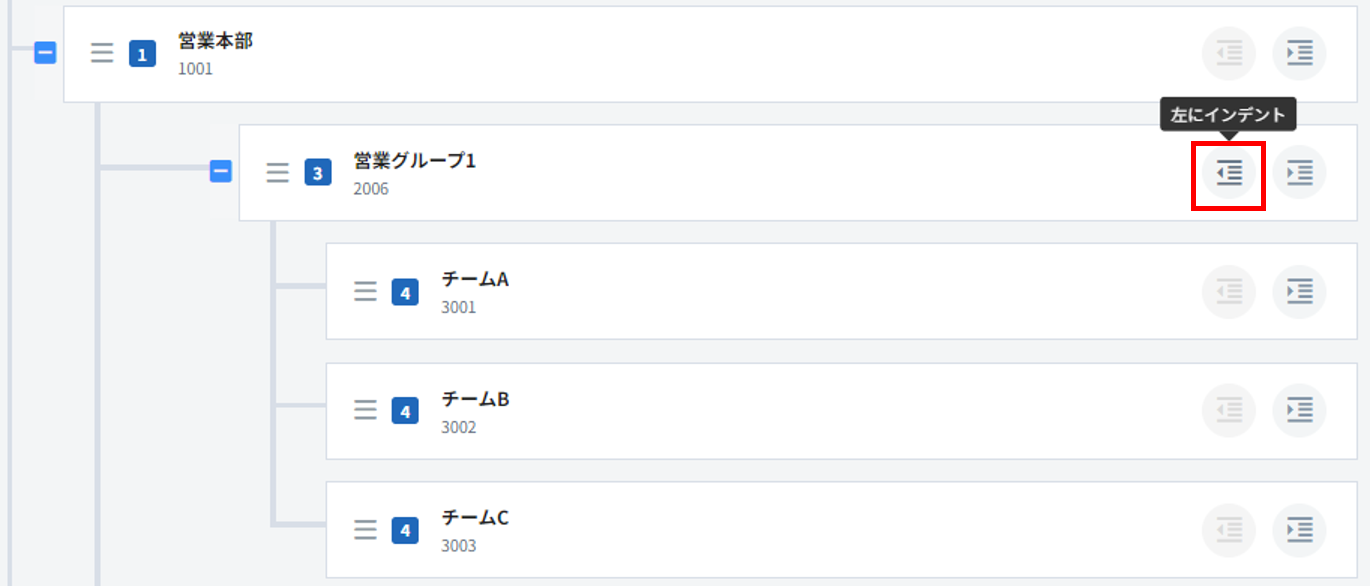Select the チームA department name

coord(475,280)
